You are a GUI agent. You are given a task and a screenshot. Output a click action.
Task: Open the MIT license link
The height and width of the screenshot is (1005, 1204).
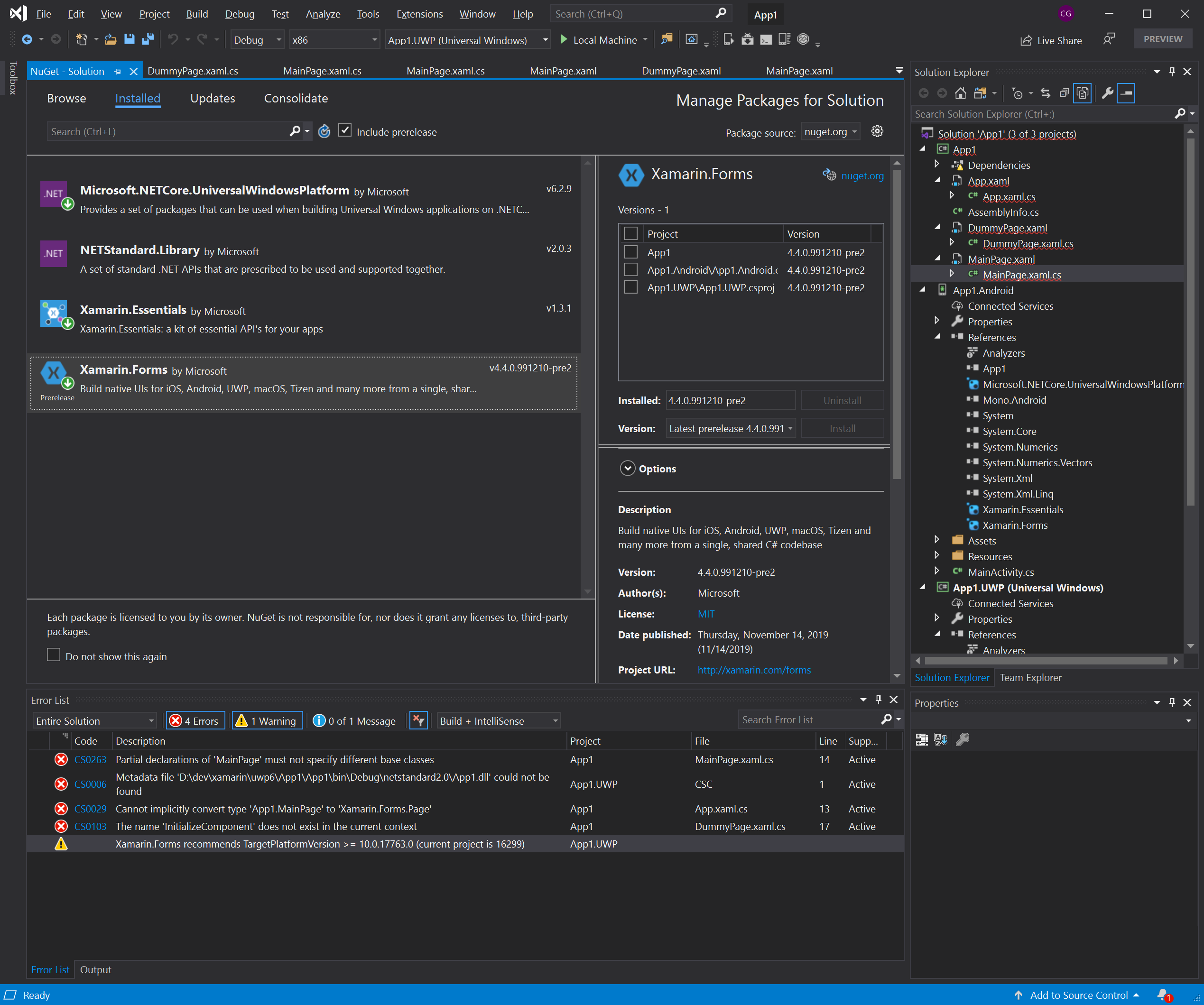click(706, 614)
